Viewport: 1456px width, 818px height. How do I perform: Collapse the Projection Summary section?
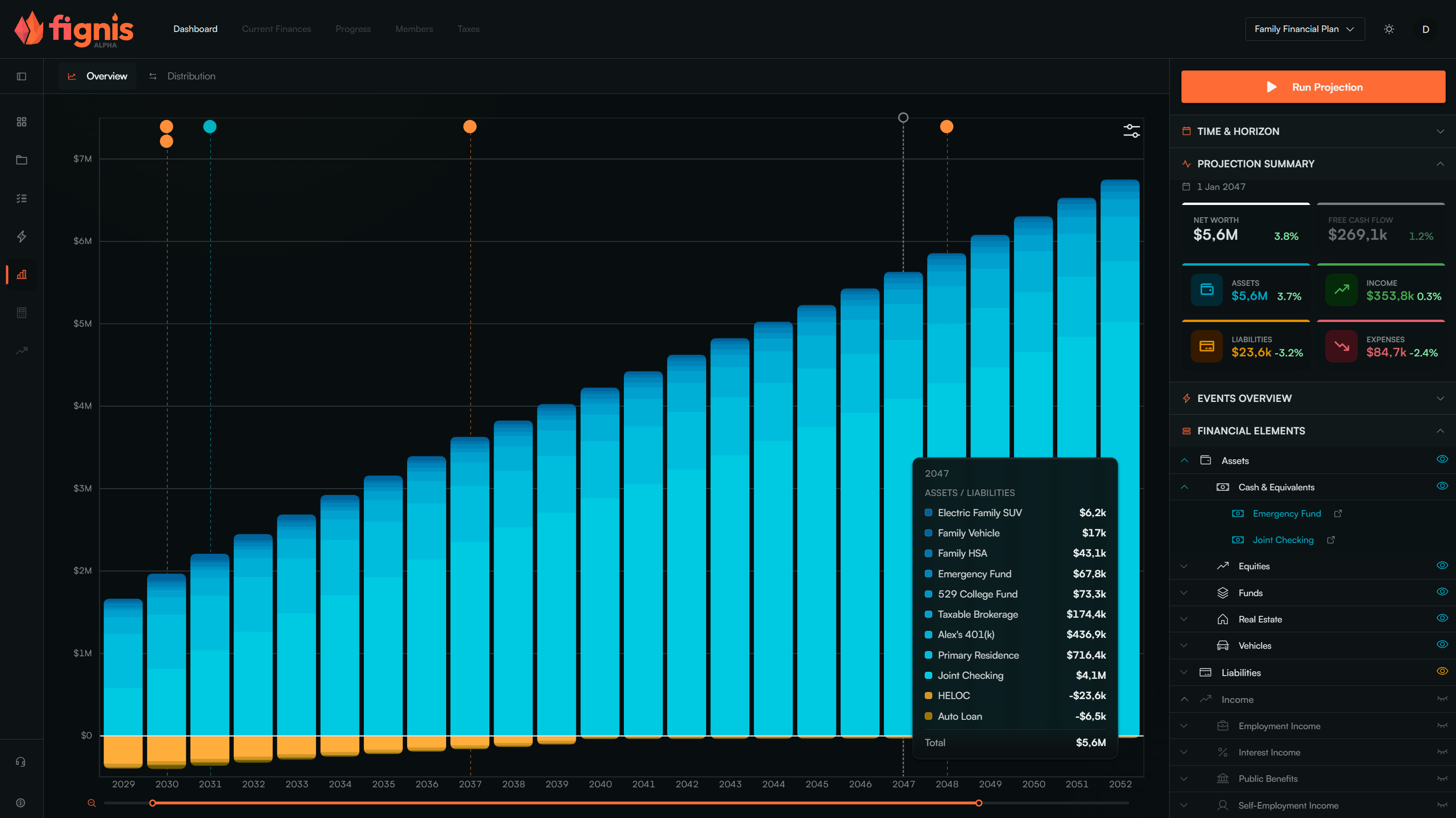[x=1313, y=164]
